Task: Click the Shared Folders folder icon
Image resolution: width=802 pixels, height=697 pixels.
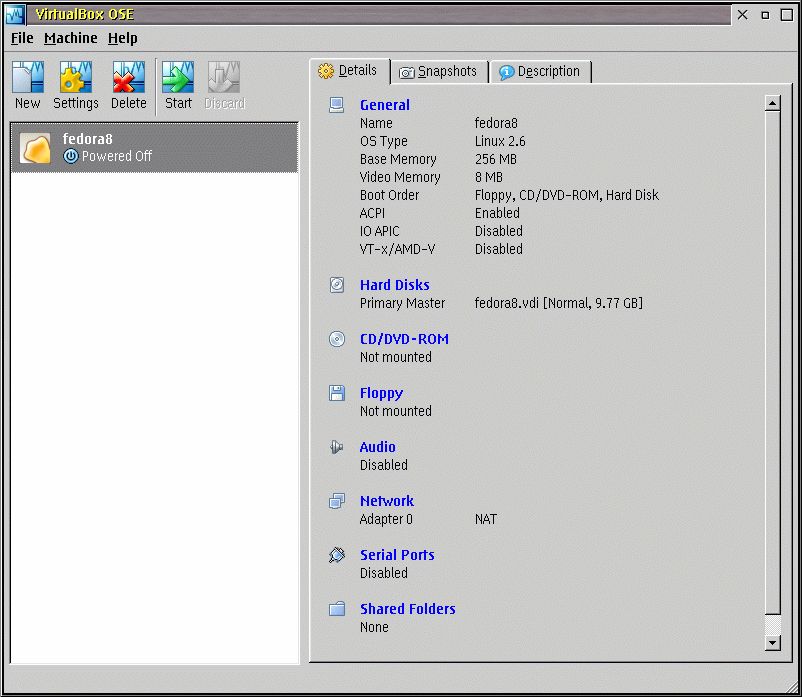Action: (337, 609)
